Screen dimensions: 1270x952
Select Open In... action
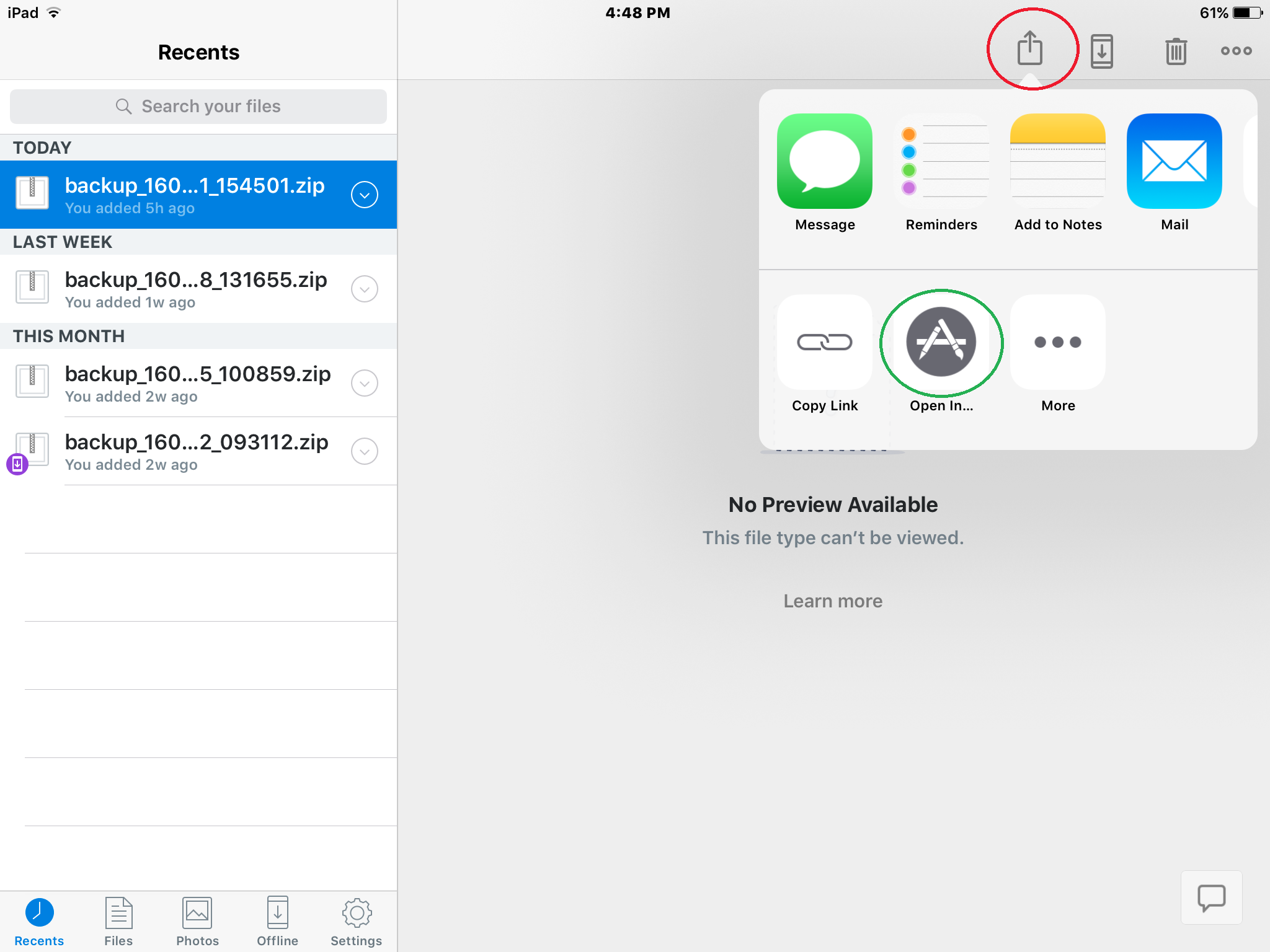(941, 343)
